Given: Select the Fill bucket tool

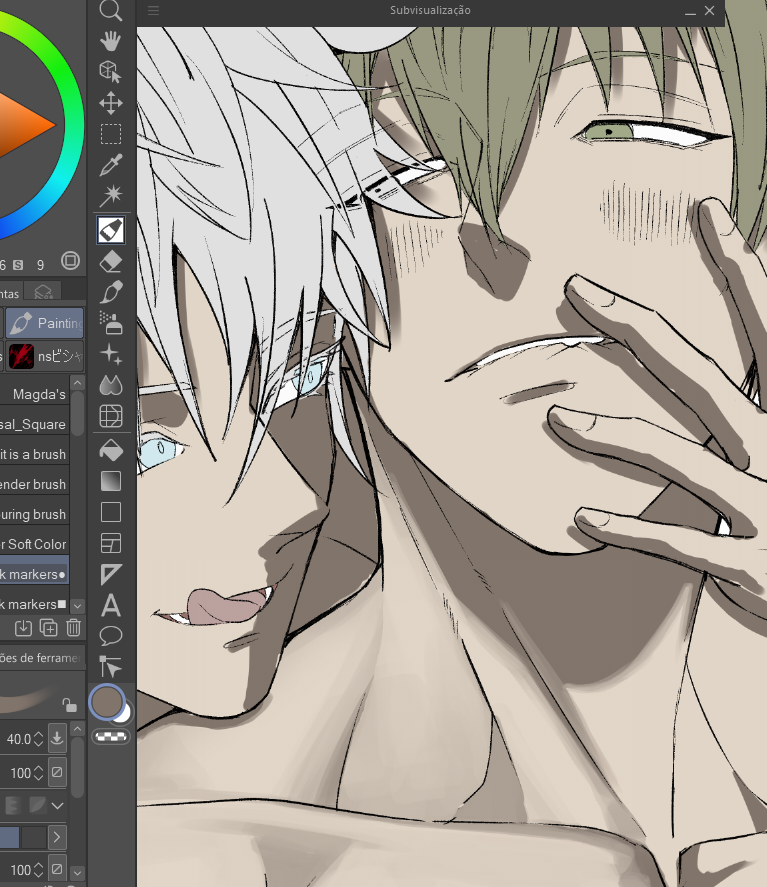Looking at the screenshot, I should pyautogui.click(x=110, y=451).
